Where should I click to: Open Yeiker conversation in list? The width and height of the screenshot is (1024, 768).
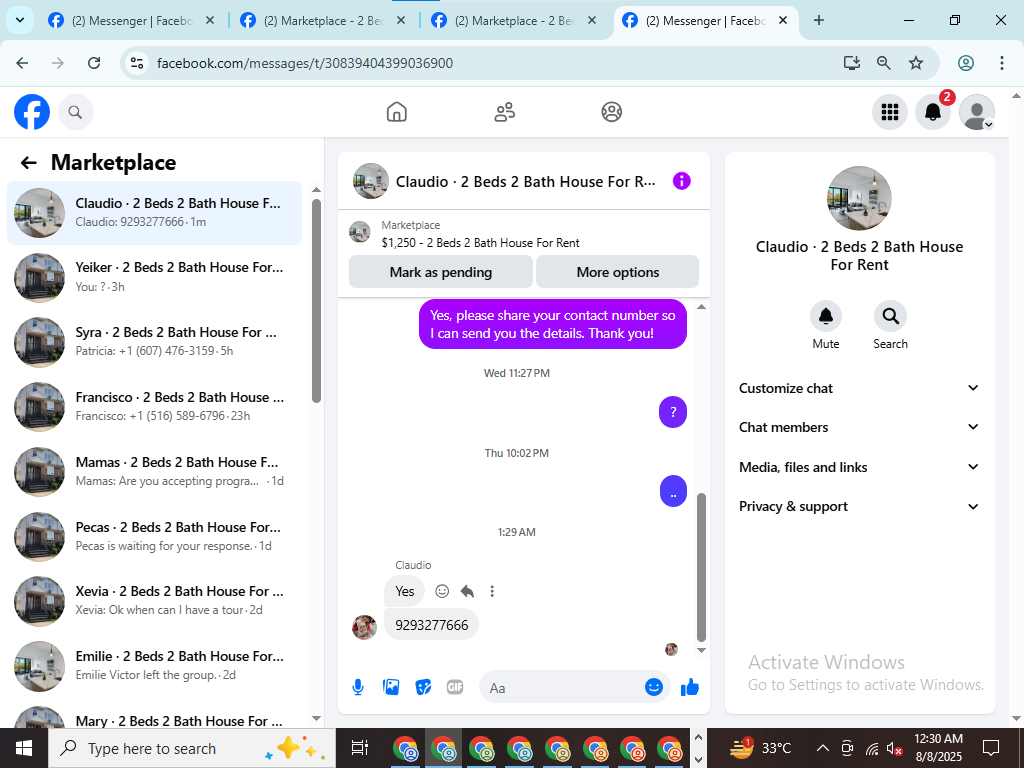[x=155, y=278]
